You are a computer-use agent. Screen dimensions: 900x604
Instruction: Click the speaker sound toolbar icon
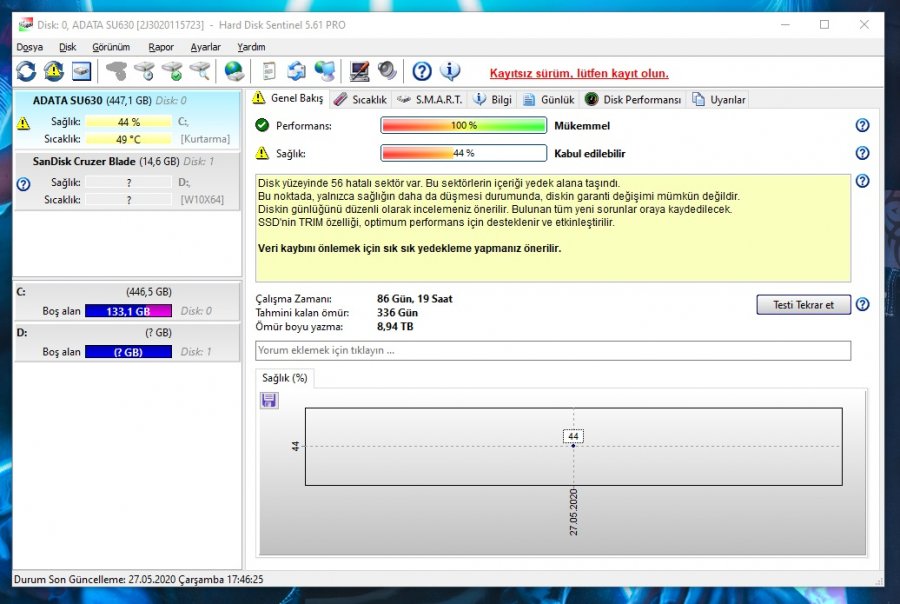(387, 71)
